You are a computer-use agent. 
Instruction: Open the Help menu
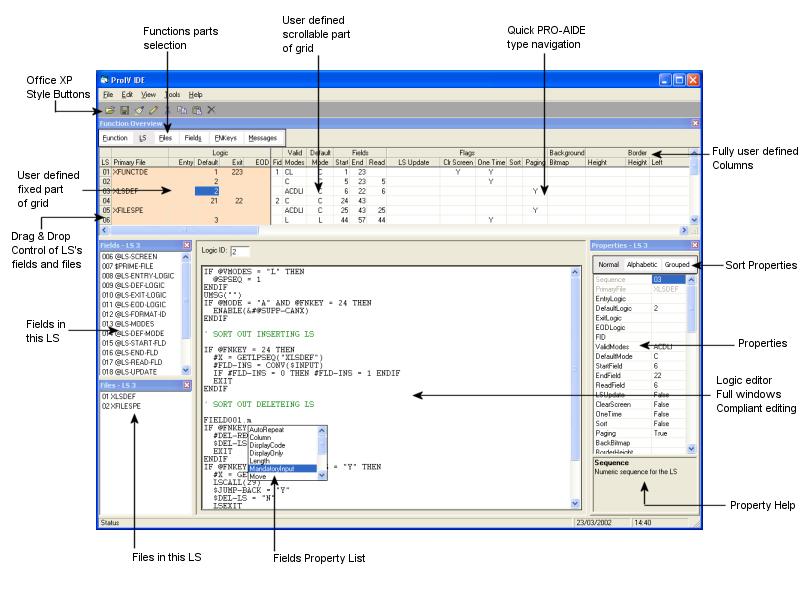(x=195, y=95)
